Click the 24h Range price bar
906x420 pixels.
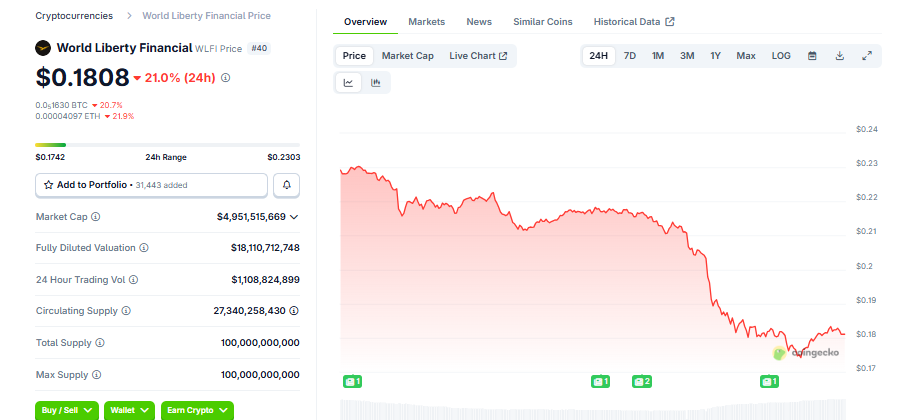click(x=167, y=145)
